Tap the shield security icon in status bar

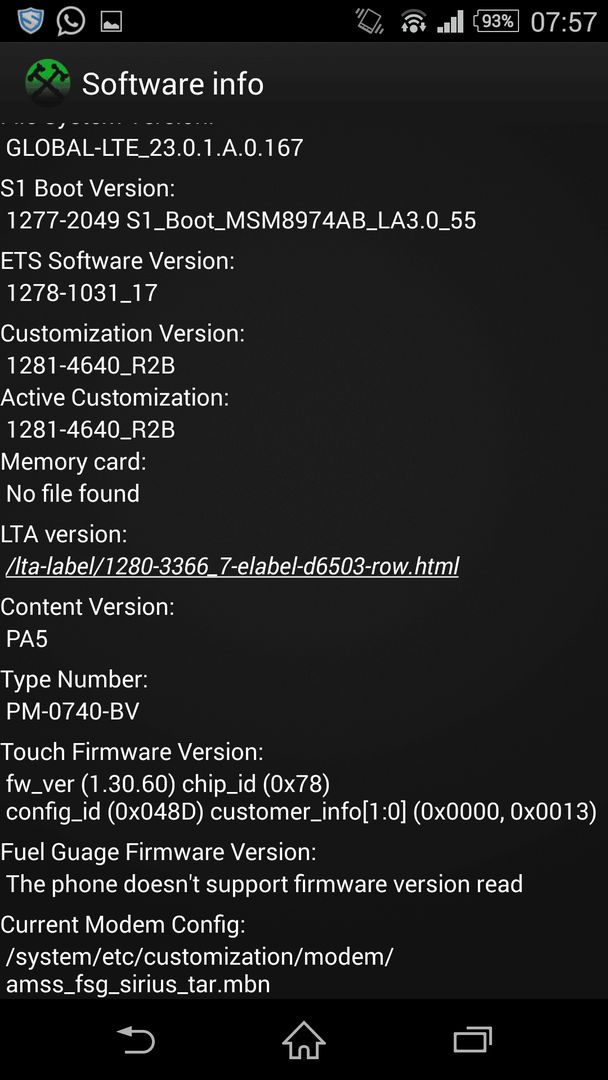[30, 21]
